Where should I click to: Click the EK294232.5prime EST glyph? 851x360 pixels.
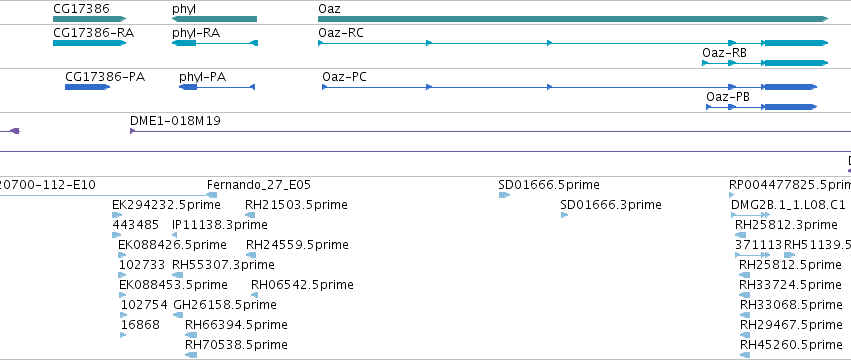click(x=117, y=215)
